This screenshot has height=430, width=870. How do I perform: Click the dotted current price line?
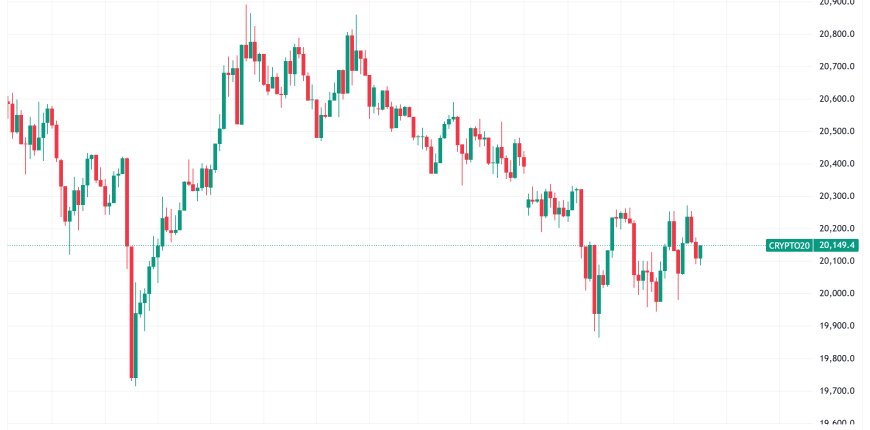[400, 245]
